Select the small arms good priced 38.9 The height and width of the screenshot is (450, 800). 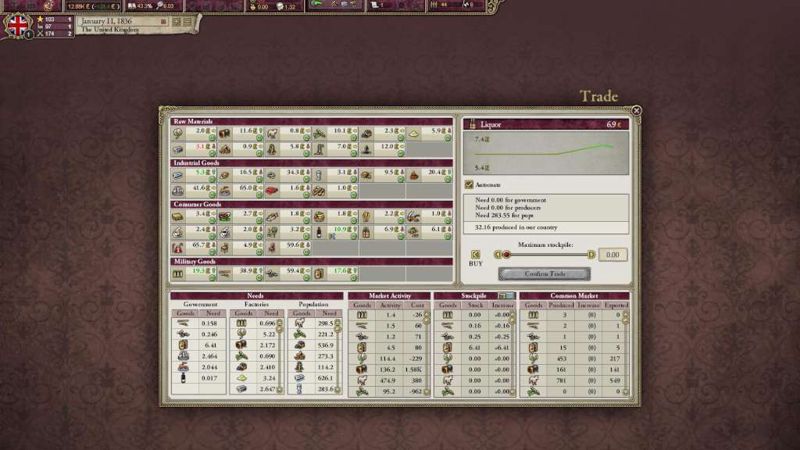point(240,274)
